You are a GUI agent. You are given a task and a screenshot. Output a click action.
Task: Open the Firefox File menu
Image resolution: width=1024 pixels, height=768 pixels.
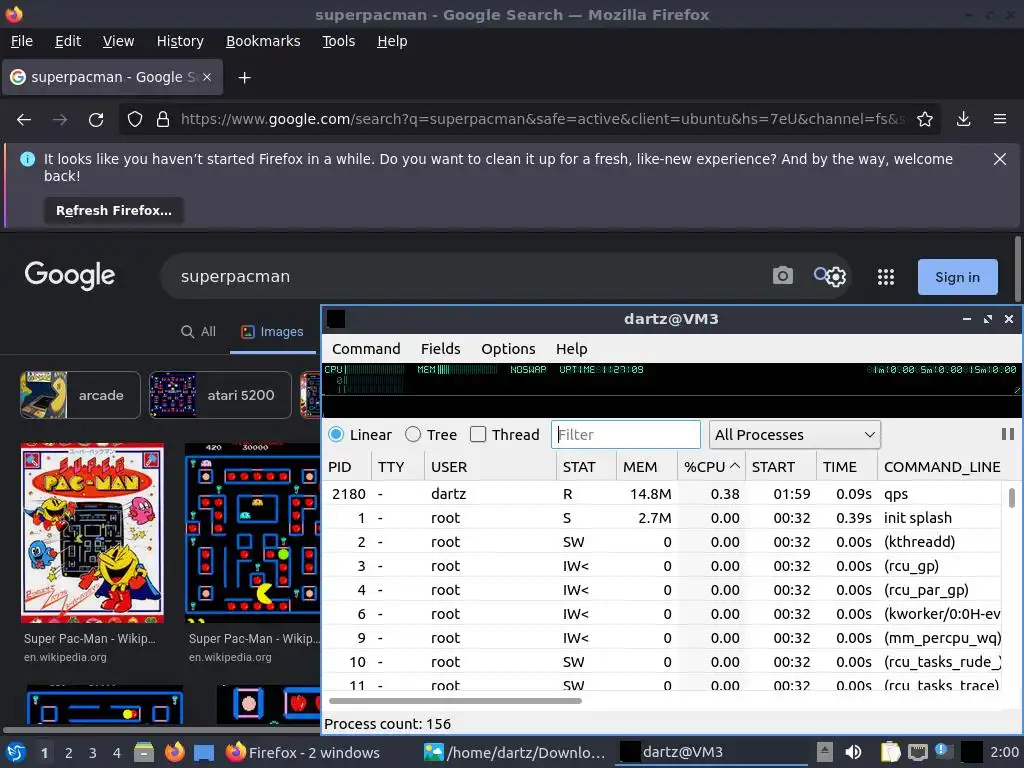coord(22,41)
